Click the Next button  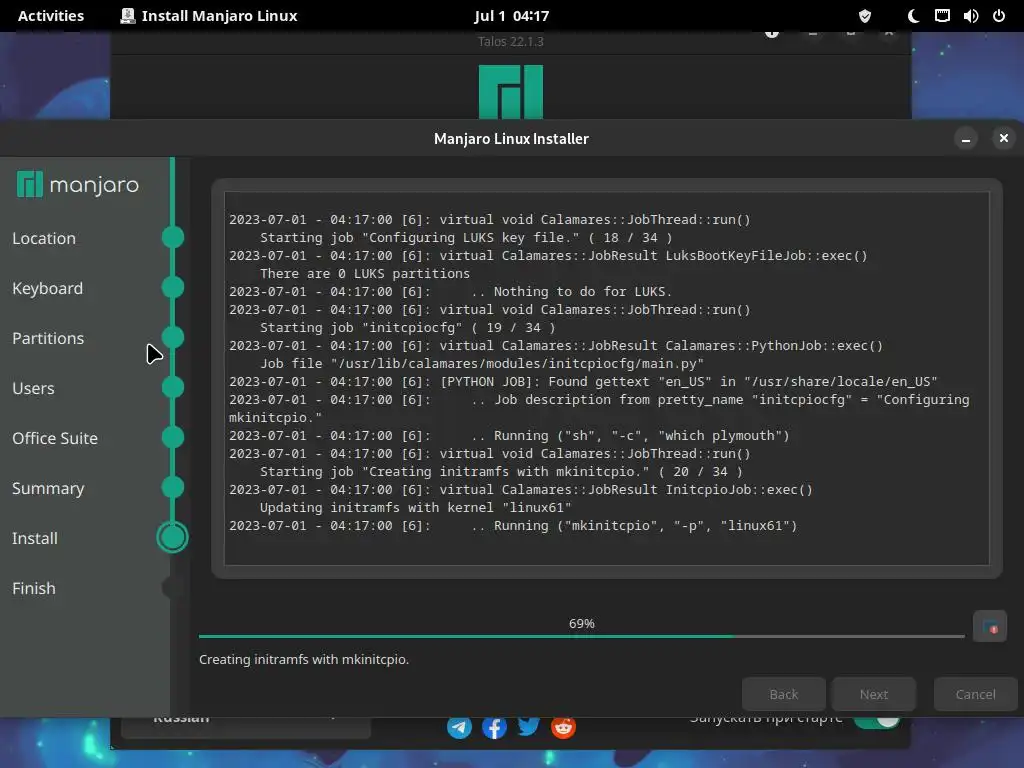tap(874, 694)
